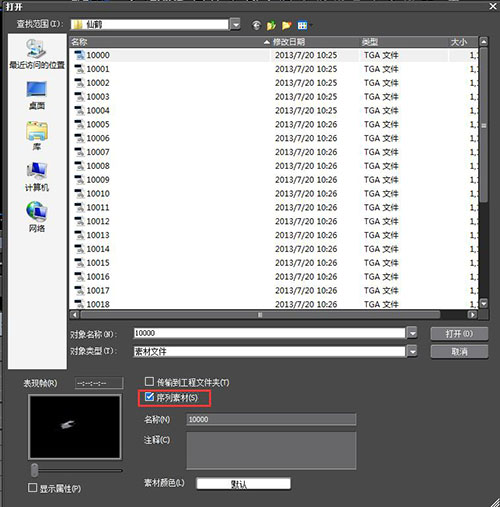The height and width of the screenshot is (507, 500).
Task: Click the TGA file icon for 10000
Action: coord(79,55)
